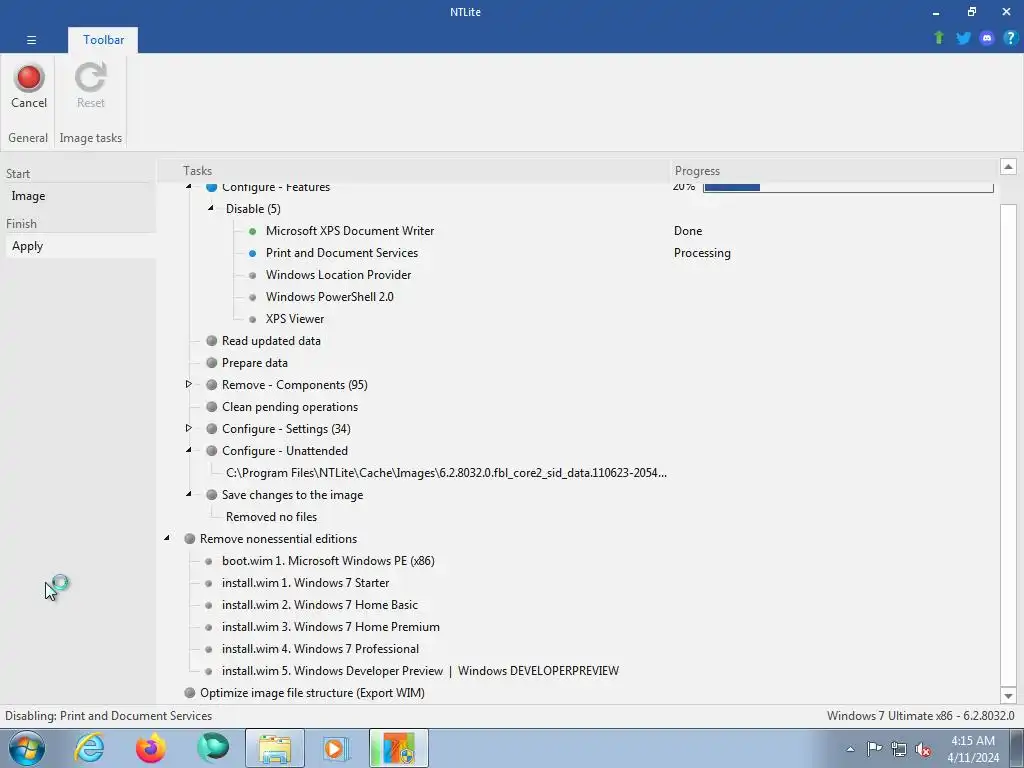Click the blue status dot of Print and Document Services
1024x768 pixels.
(253, 253)
